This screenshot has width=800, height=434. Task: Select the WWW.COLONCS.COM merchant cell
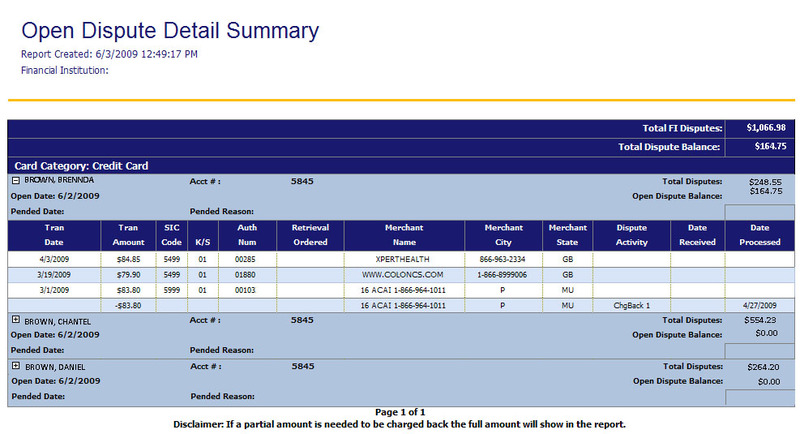coord(404,274)
